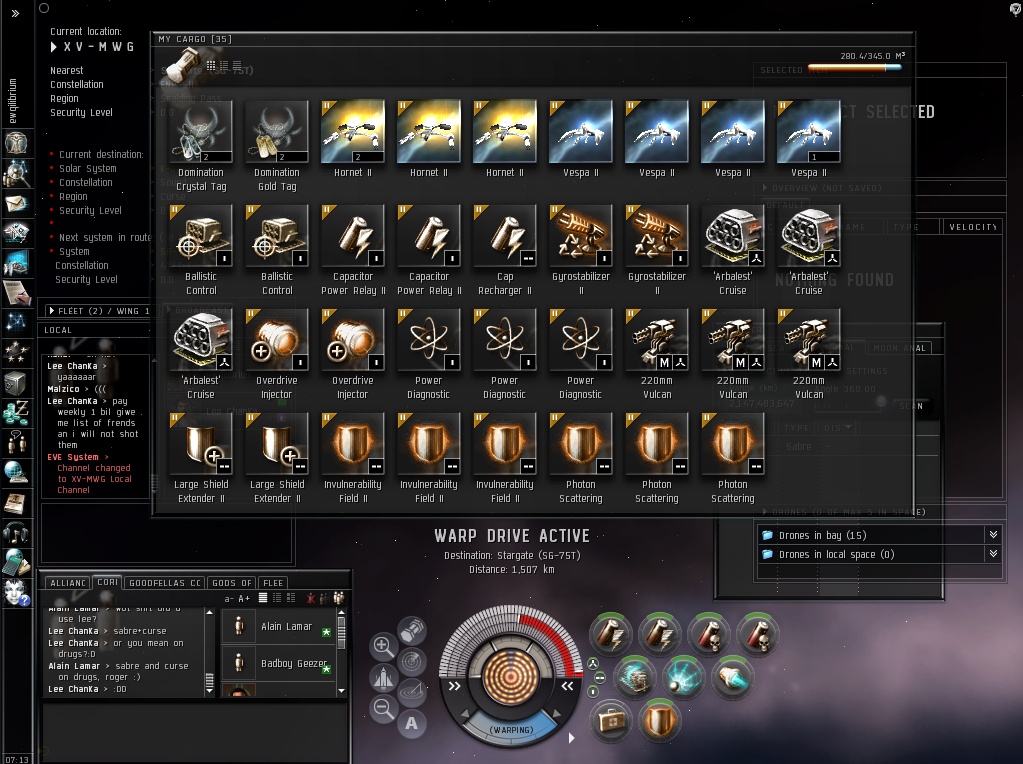
Task: Switch to GOODFELLAS CC chat tab
Action: pyautogui.click(x=164, y=583)
